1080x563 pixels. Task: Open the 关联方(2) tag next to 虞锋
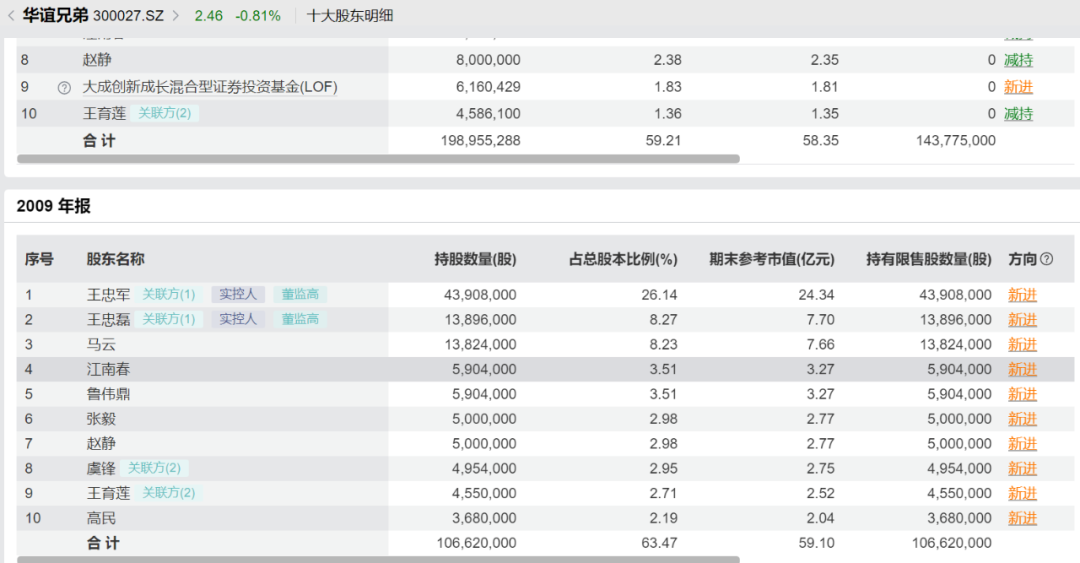pyautogui.click(x=154, y=468)
